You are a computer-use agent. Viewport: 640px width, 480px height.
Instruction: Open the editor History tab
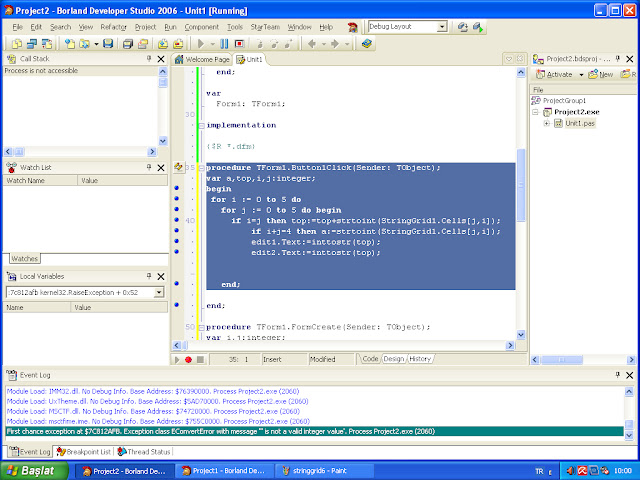(x=420, y=359)
